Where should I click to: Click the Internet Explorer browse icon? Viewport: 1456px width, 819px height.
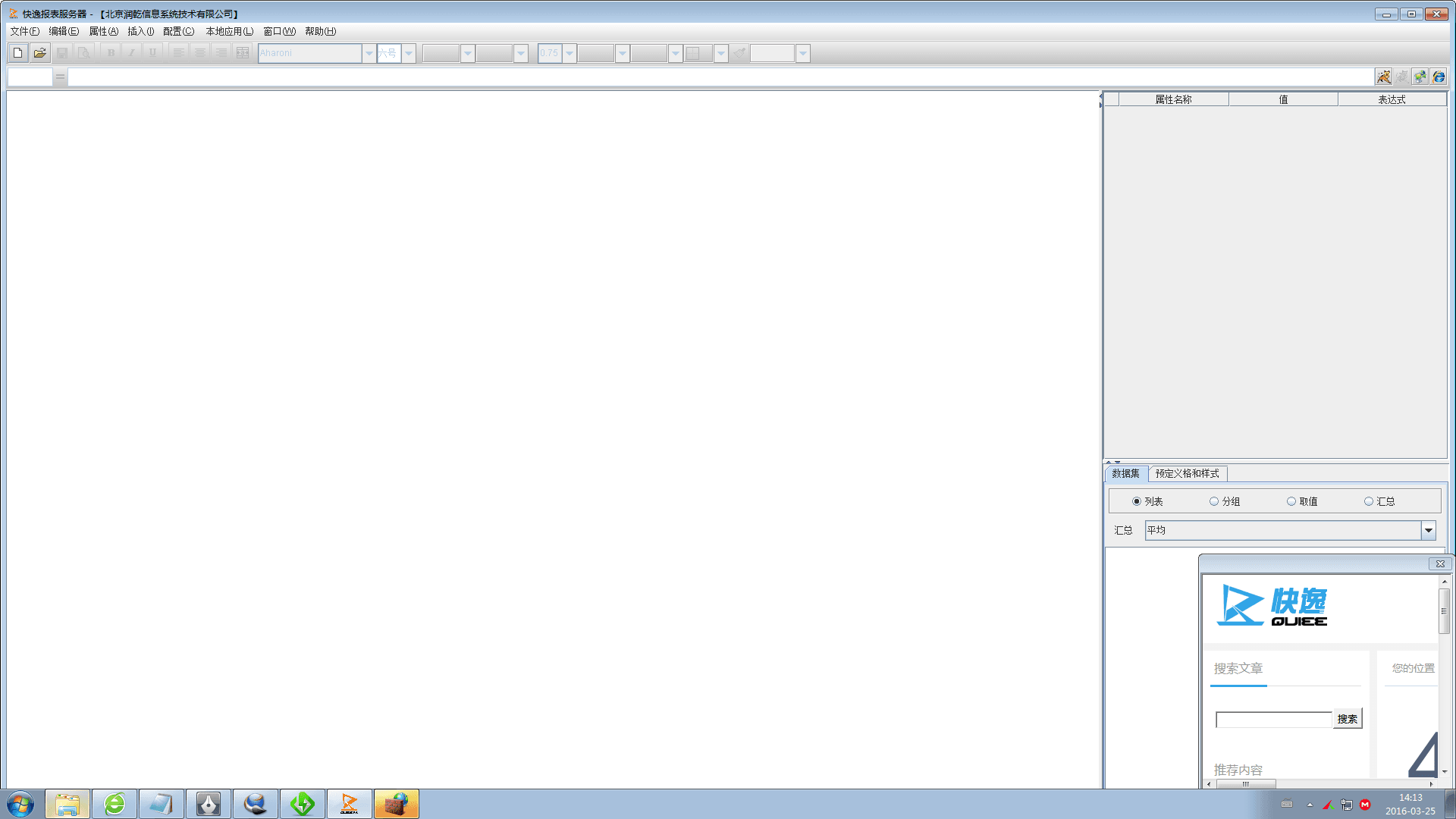[x=1439, y=77]
